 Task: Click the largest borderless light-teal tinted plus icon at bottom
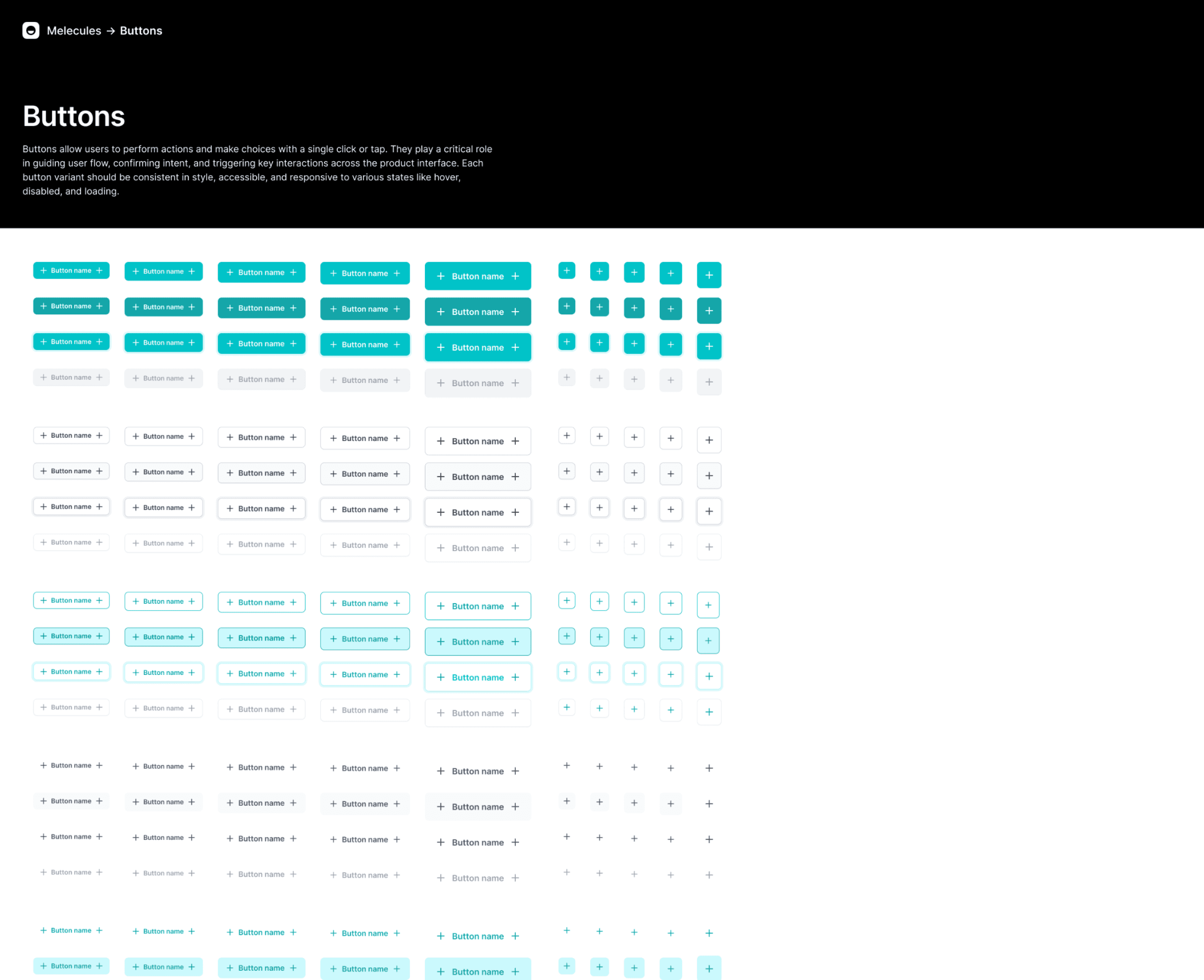(709, 969)
